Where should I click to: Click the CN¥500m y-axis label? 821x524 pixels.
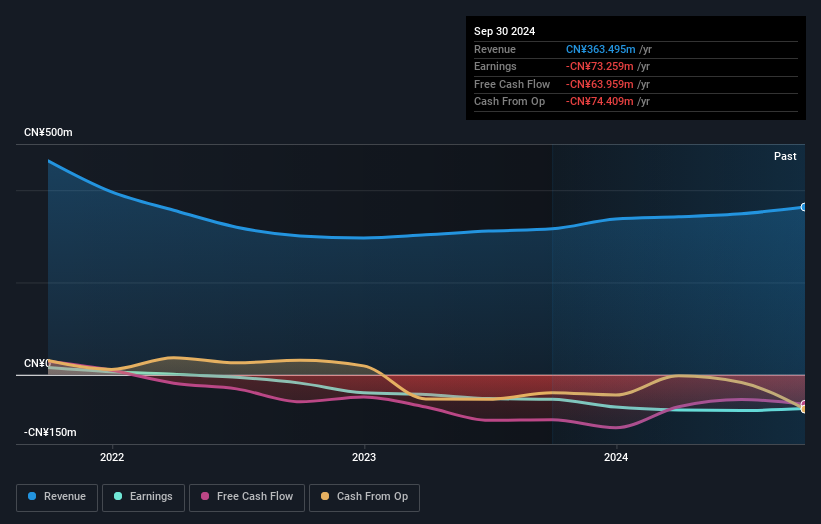[48, 132]
